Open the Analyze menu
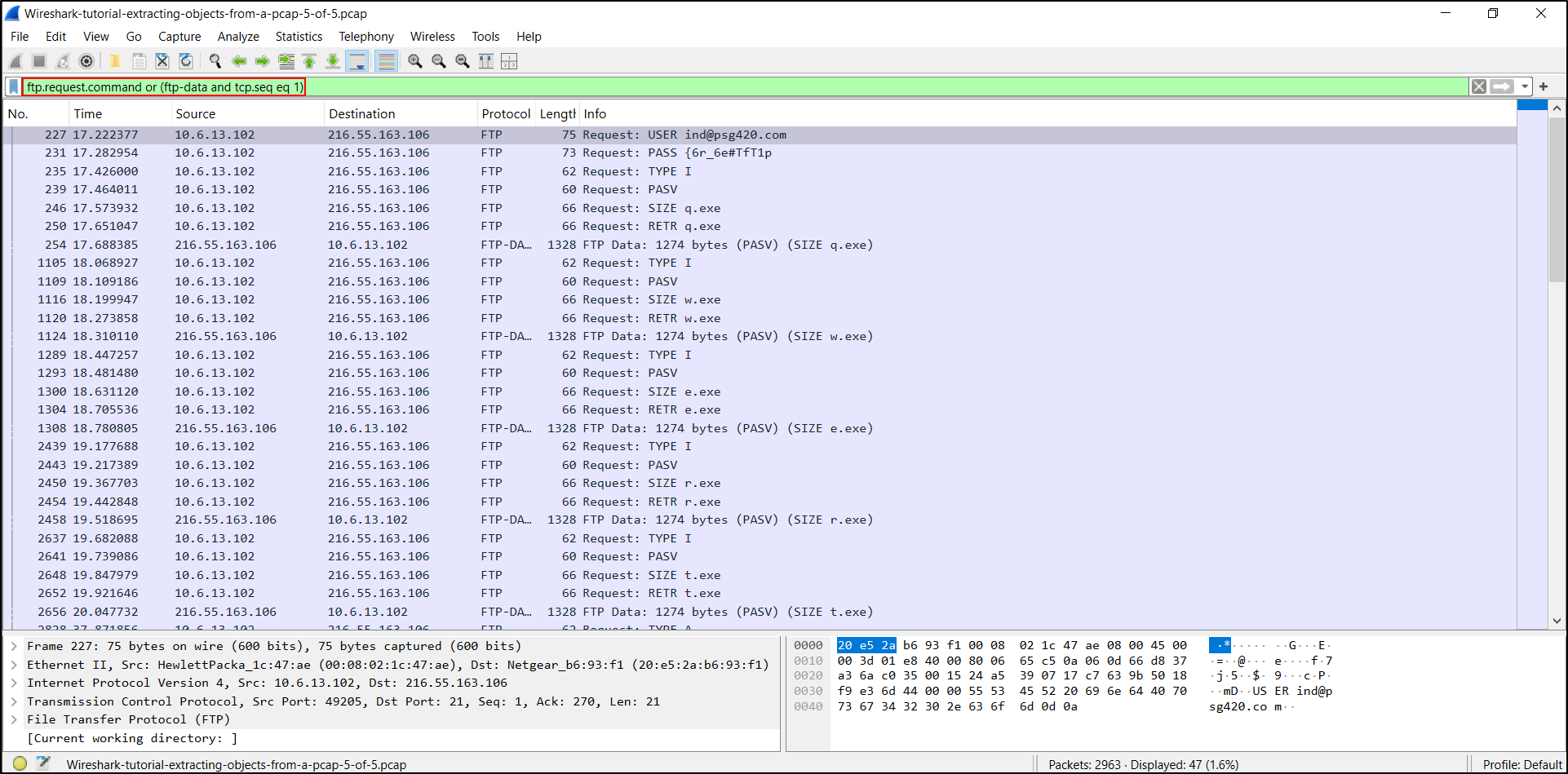 238,37
